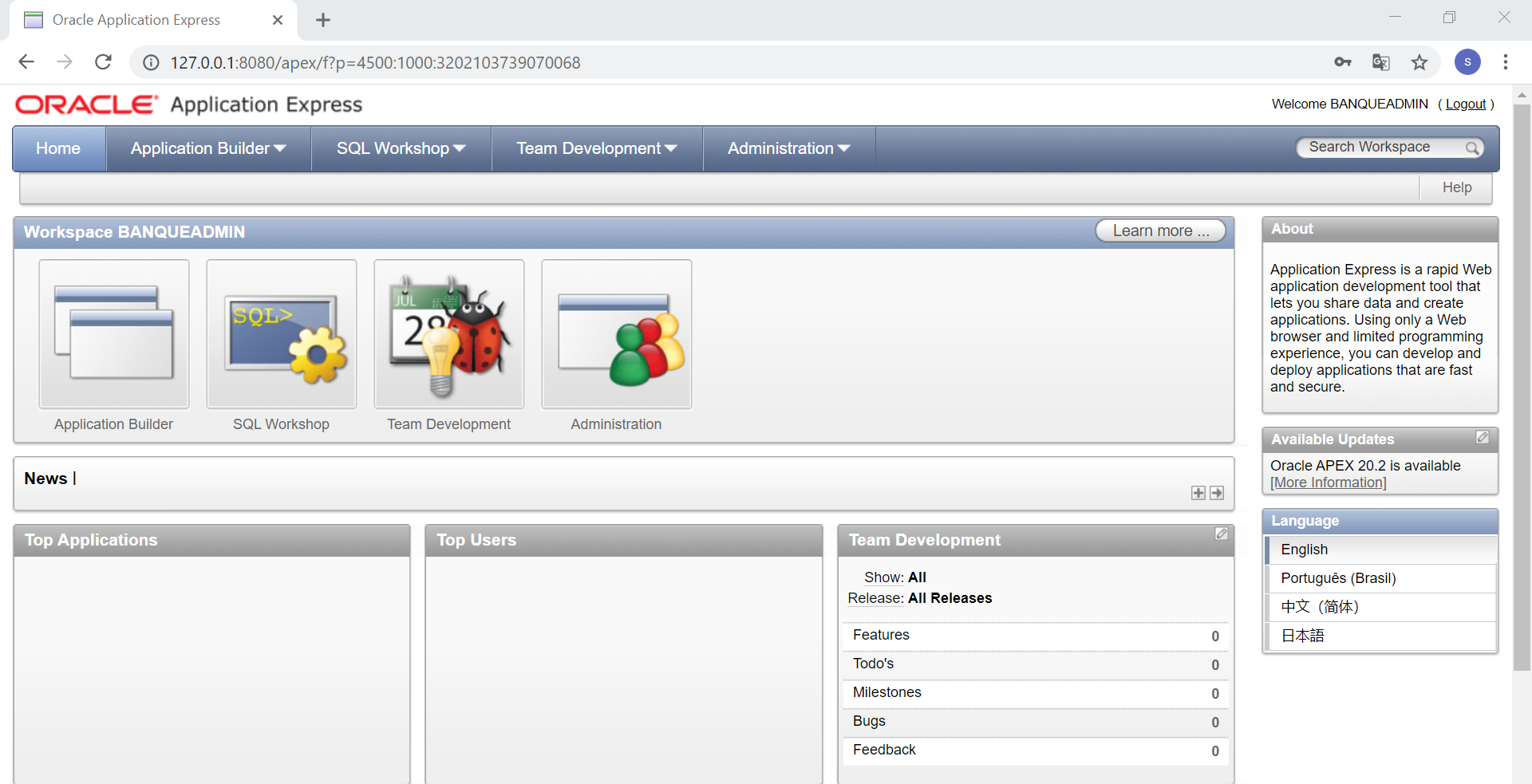1532x784 pixels.
Task: Open the Feedback row
Action: [x=1036, y=751]
